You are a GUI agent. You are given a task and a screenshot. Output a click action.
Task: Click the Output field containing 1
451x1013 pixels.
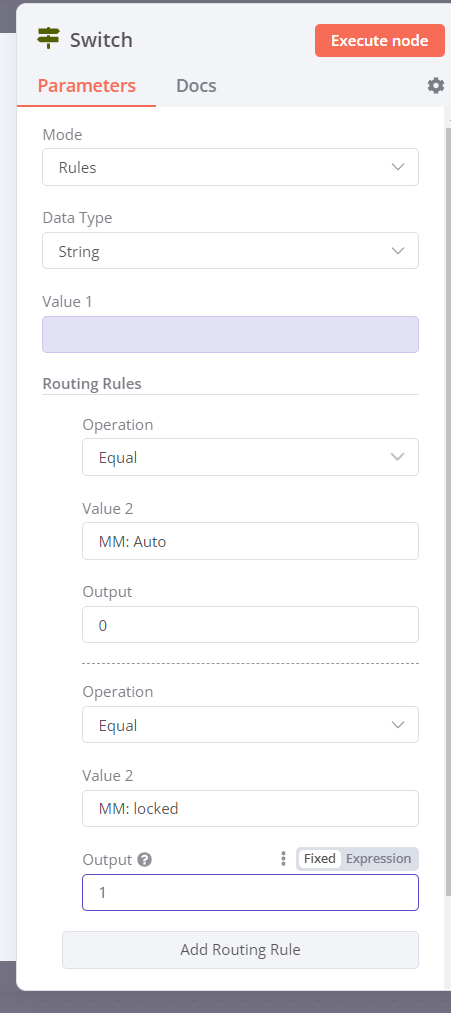250,893
